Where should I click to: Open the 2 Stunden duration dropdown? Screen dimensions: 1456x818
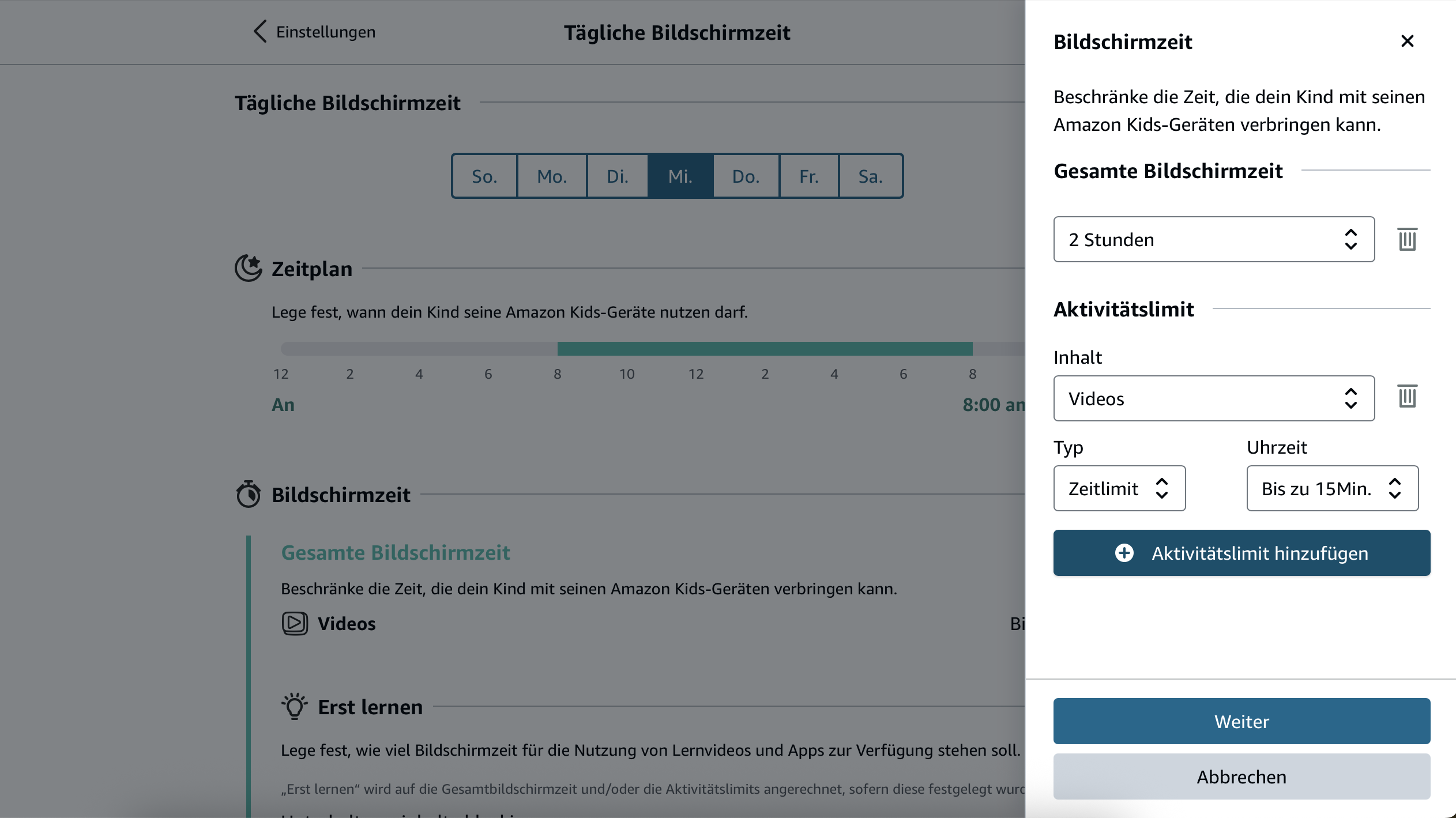click(x=1213, y=239)
